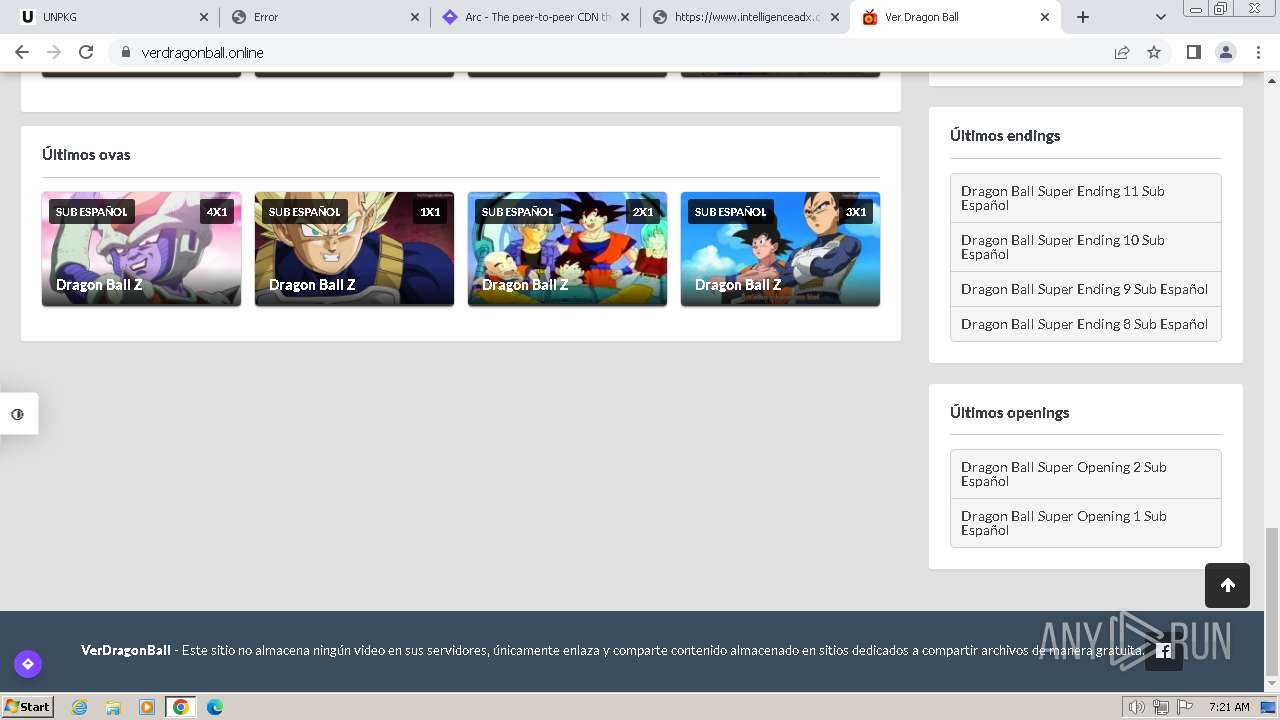Open the Dragon Ball Z 3X1 OVA thumbnail

[x=780, y=249]
